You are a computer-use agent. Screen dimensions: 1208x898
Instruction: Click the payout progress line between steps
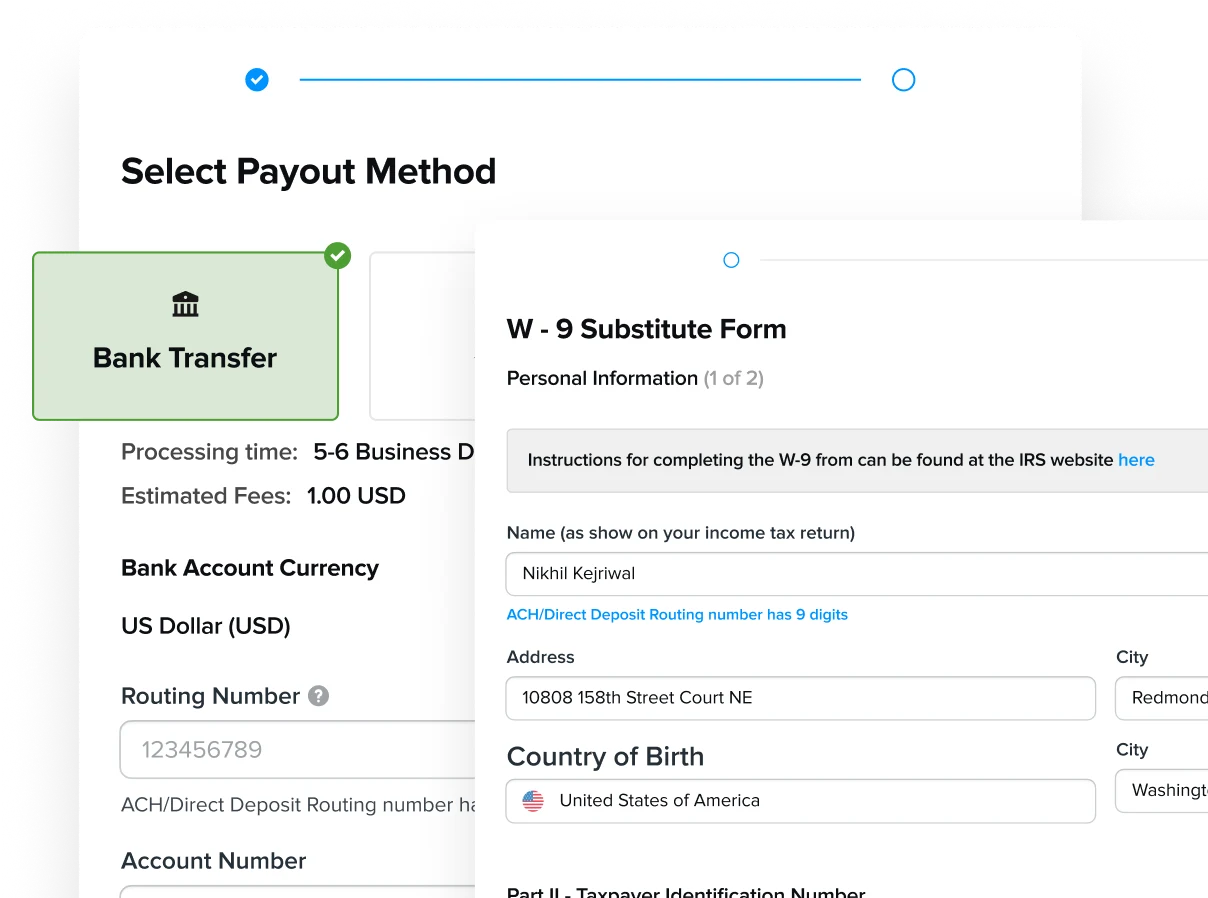[580, 80]
